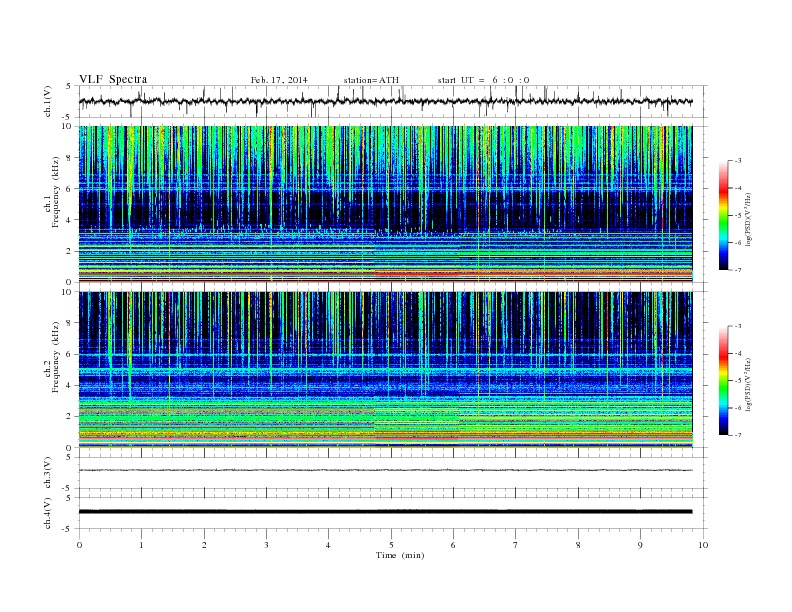This screenshot has width=792, height=612.
Task: Click the "station=ATH" header label
Action: click(371, 80)
